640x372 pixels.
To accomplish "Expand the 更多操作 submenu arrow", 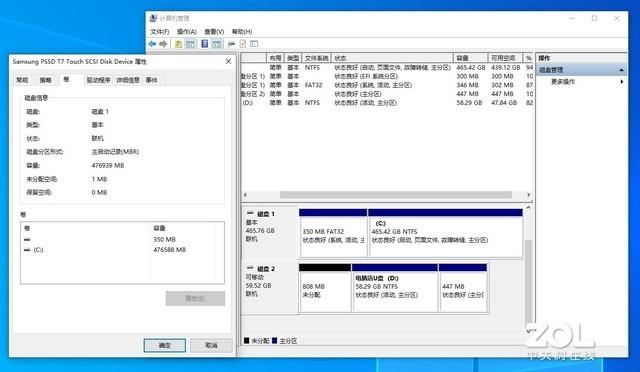I will tap(621, 82).
